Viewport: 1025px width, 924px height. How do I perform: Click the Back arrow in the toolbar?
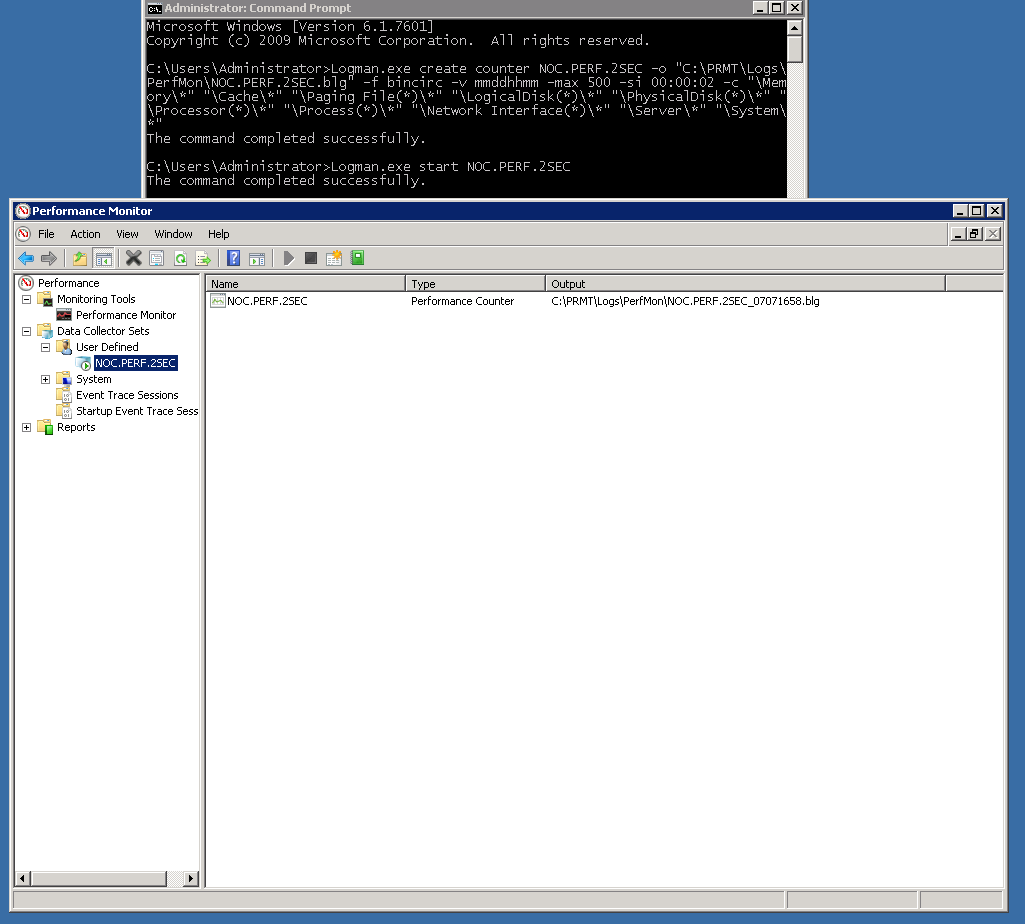point(26,258)
